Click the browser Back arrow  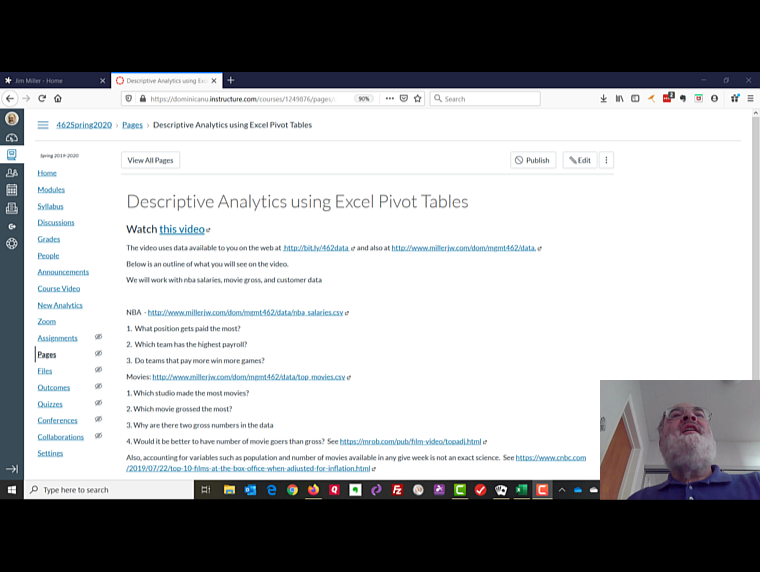point(10,98)
